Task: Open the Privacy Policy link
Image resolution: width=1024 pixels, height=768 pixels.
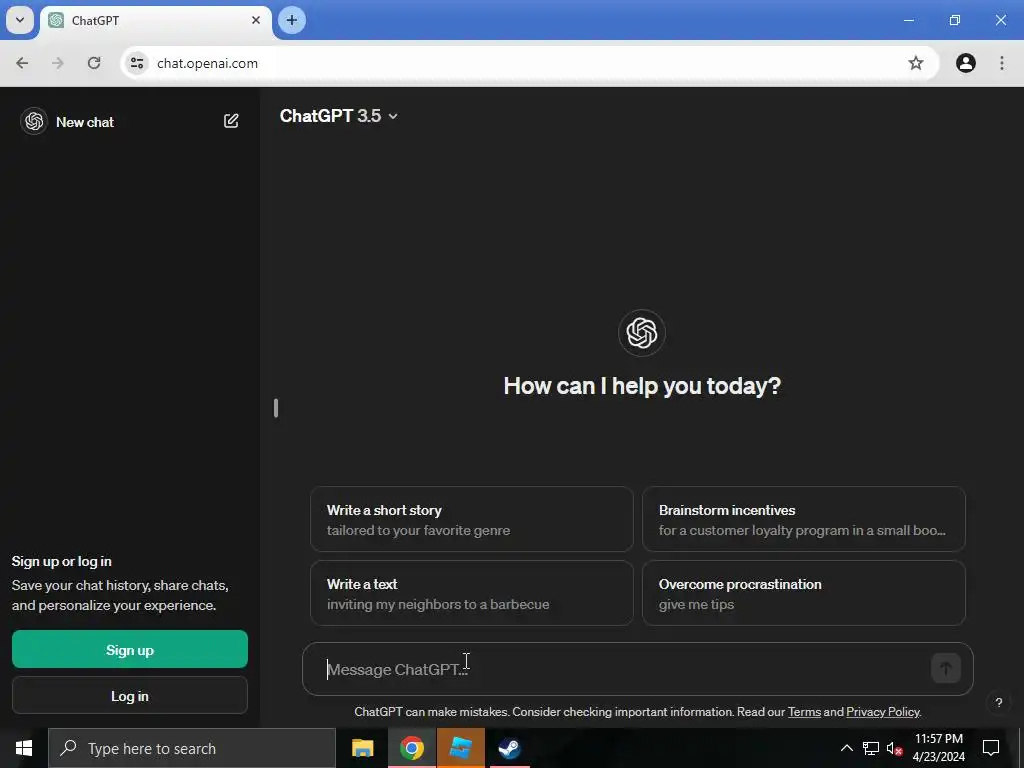Action: coord(882,712)
